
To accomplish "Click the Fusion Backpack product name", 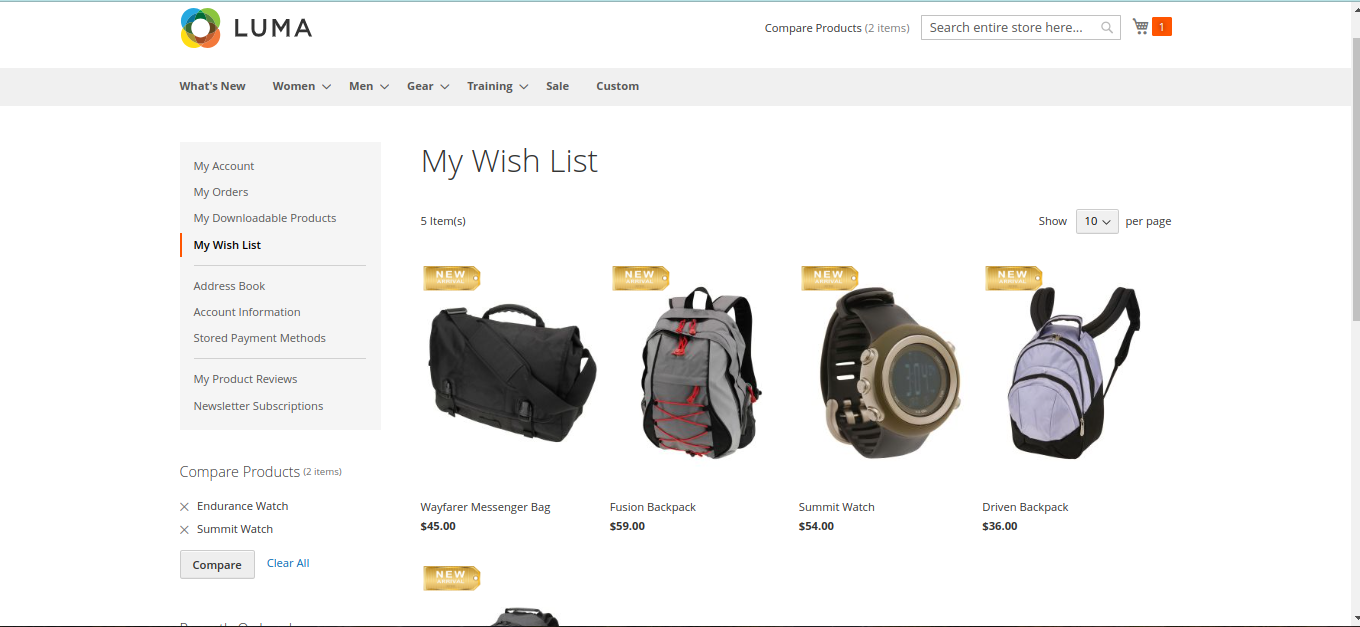I will coord(653,507).
